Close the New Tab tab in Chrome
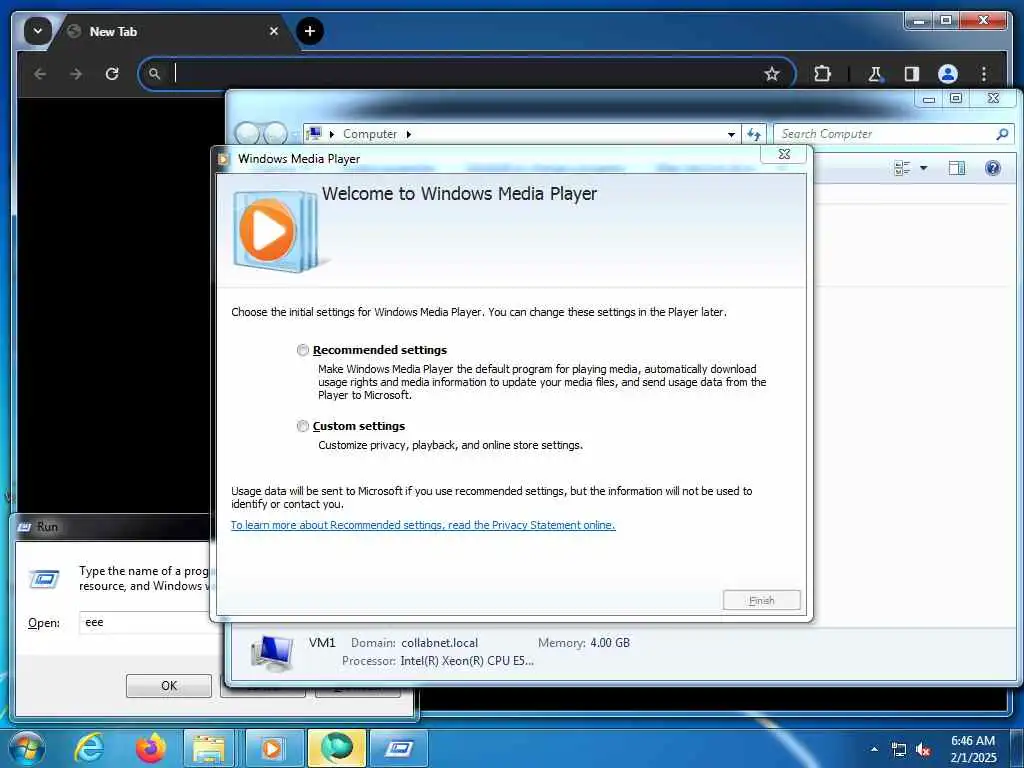The image size is (1024, 768). tap(274, 31)
